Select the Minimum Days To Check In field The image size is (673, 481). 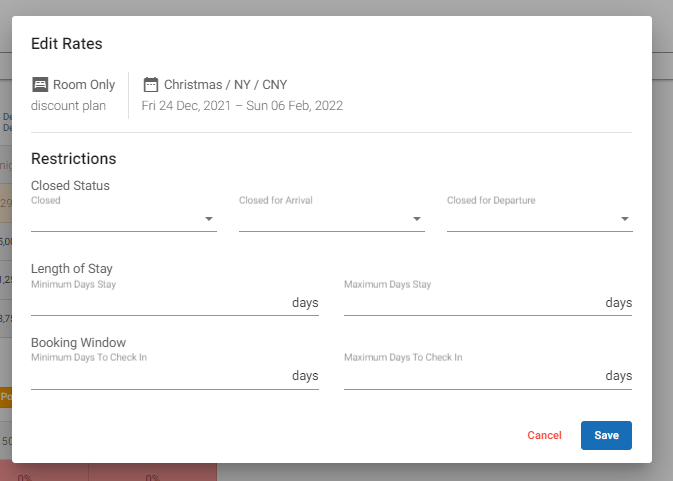coord(160,376)
